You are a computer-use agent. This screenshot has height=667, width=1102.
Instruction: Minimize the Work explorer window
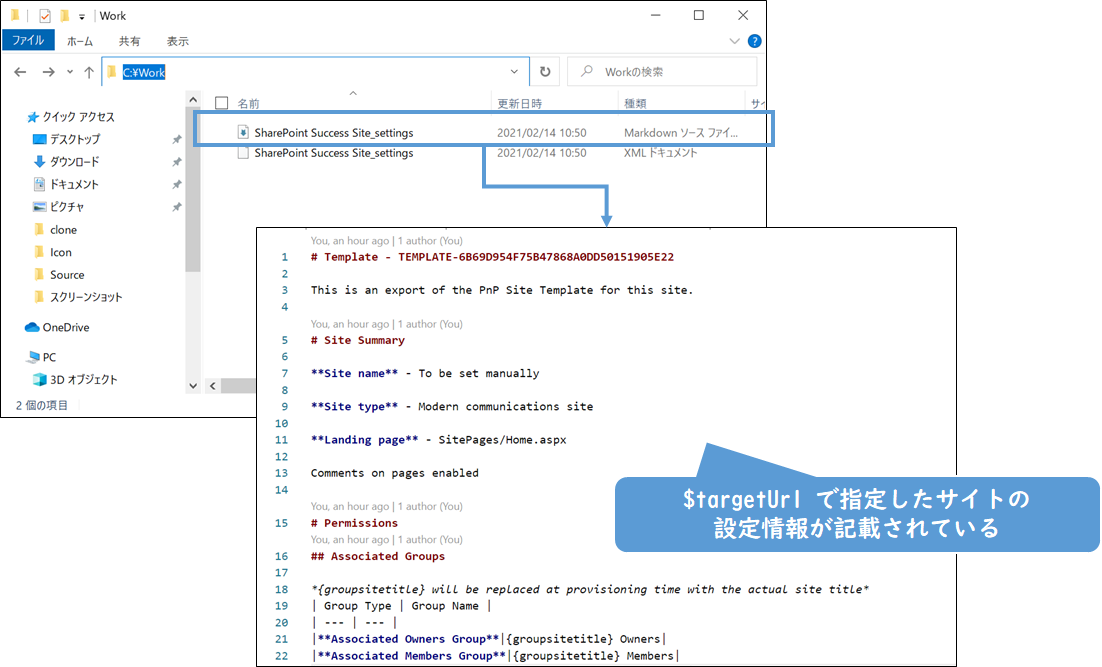coord(656,15)
